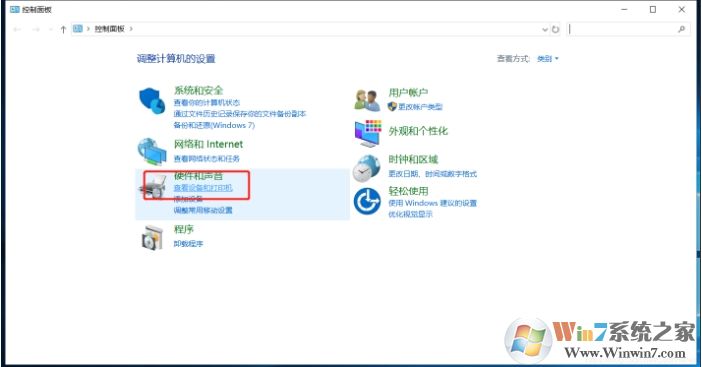702x367 pixels.
Task: Close the Control Panel window
Action: click(x=682, y=9)
